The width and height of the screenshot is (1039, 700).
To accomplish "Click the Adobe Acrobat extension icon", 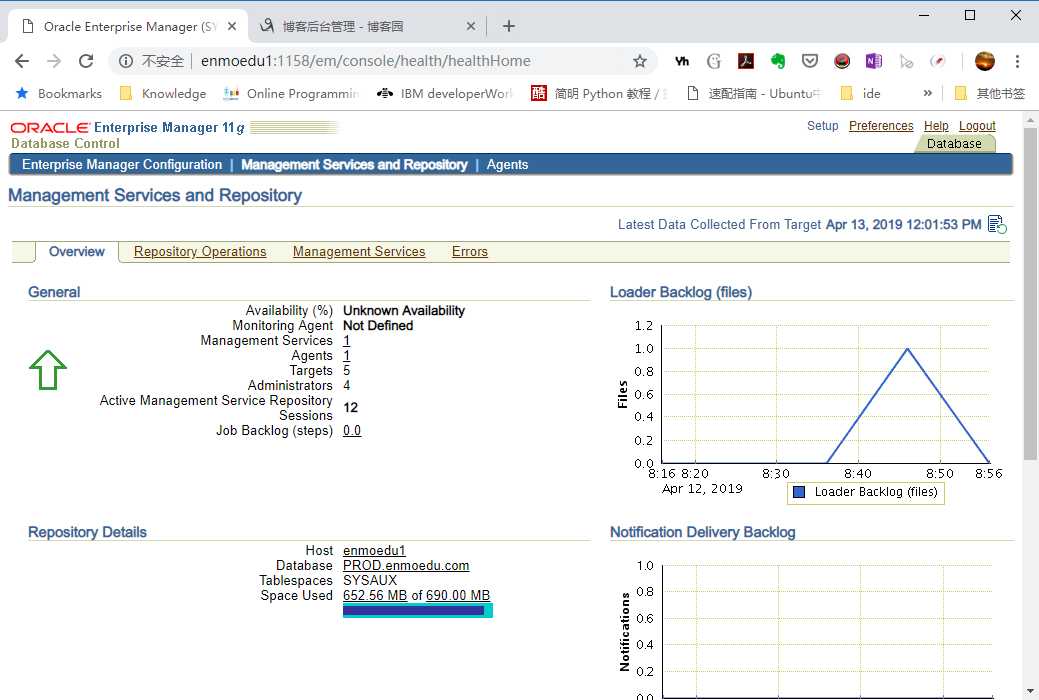I will (x=745, y=61).
